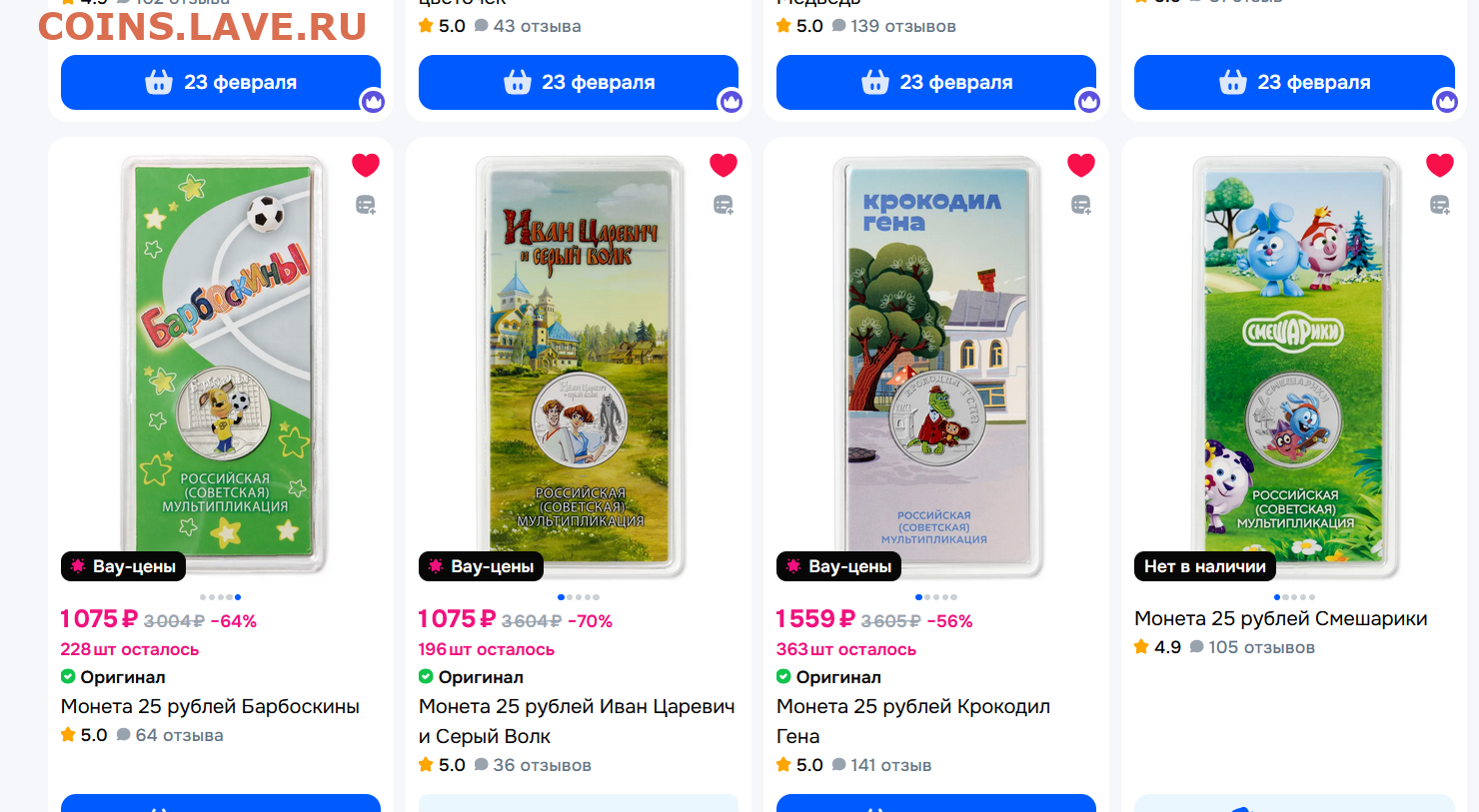1479x812 pixels.
Task: Add 139-review product to cart, 23 февраля
Action: point(936,82)
